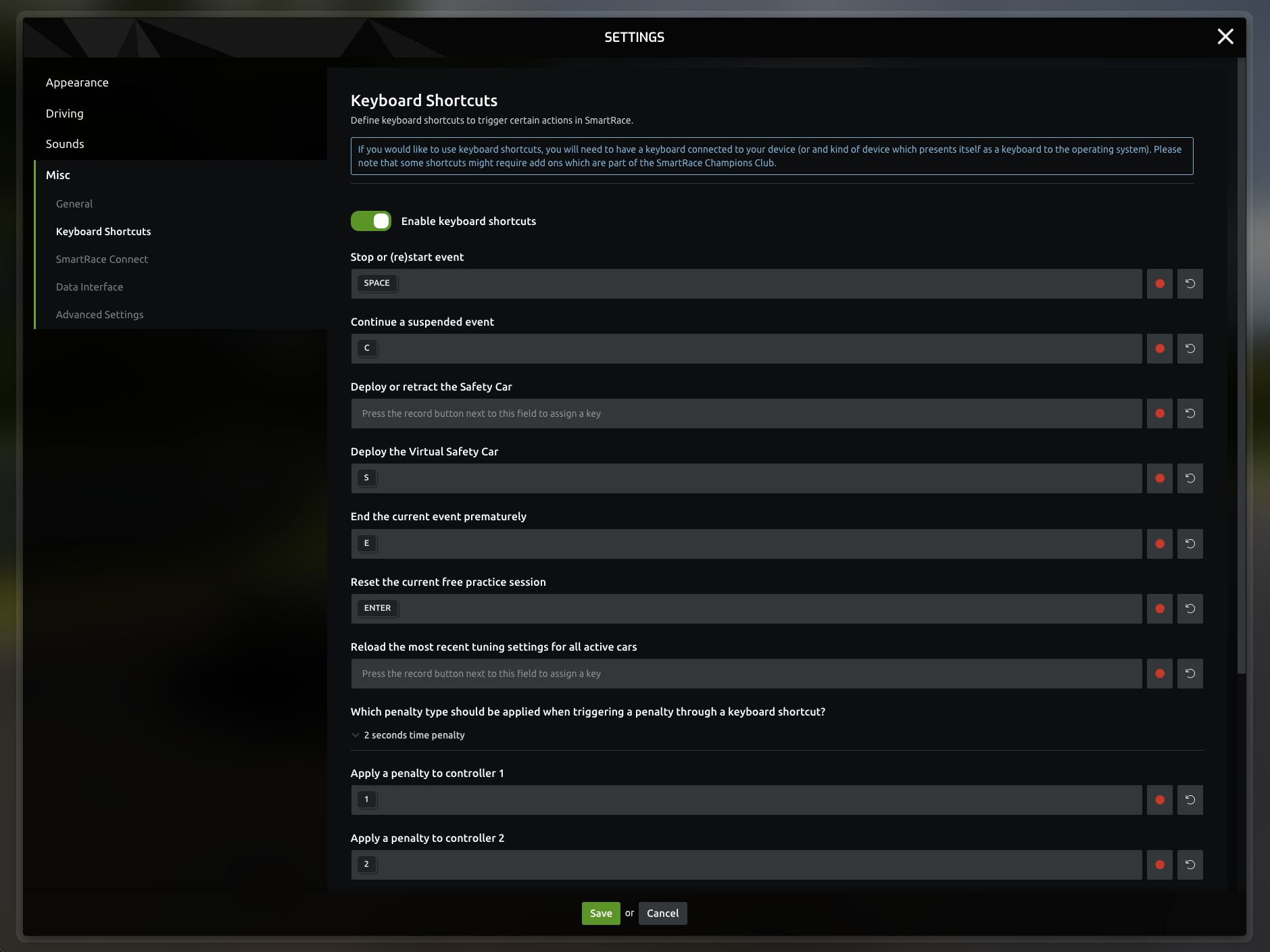Viewport: 1270px width, 952px height.
Task: Save the keyboard shortcut settings
Action: pos(600,913)
